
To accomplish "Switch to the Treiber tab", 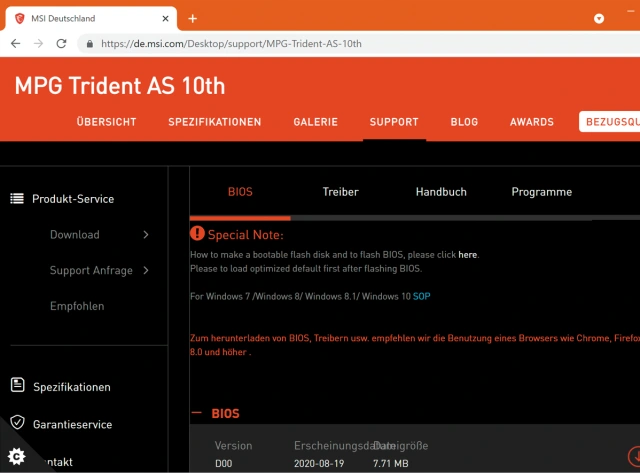I will coord(340,192).
